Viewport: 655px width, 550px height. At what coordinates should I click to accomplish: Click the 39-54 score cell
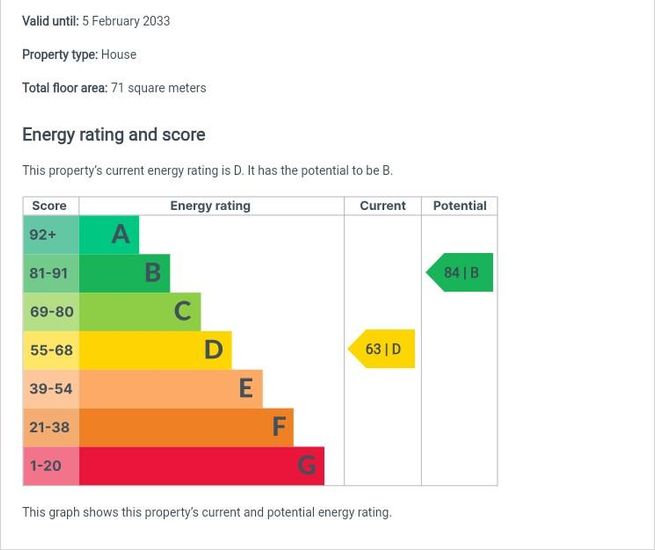[x=50, y=388]
